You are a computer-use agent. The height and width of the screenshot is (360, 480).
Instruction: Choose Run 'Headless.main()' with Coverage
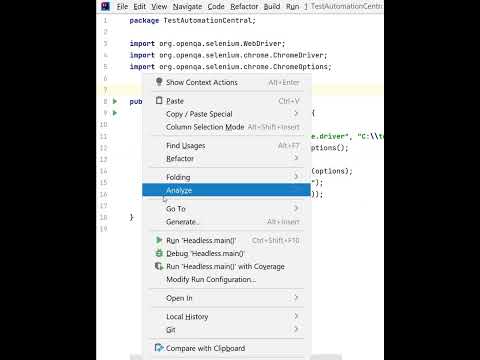click(227, 266)
